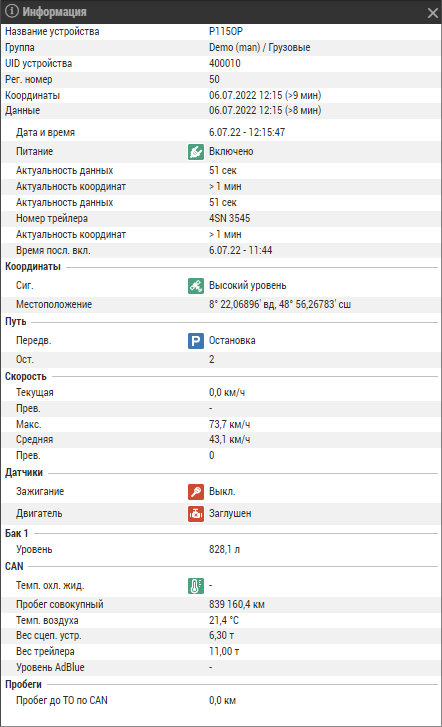Click the Пробеги section header
The height and width of the screenshot is (727, 442).
point(24,684)
